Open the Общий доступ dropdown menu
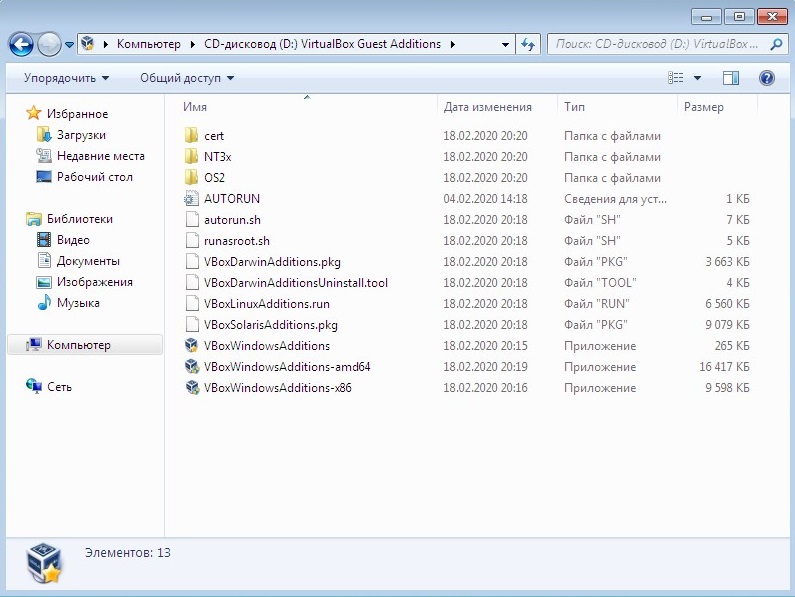 (186, 78)
